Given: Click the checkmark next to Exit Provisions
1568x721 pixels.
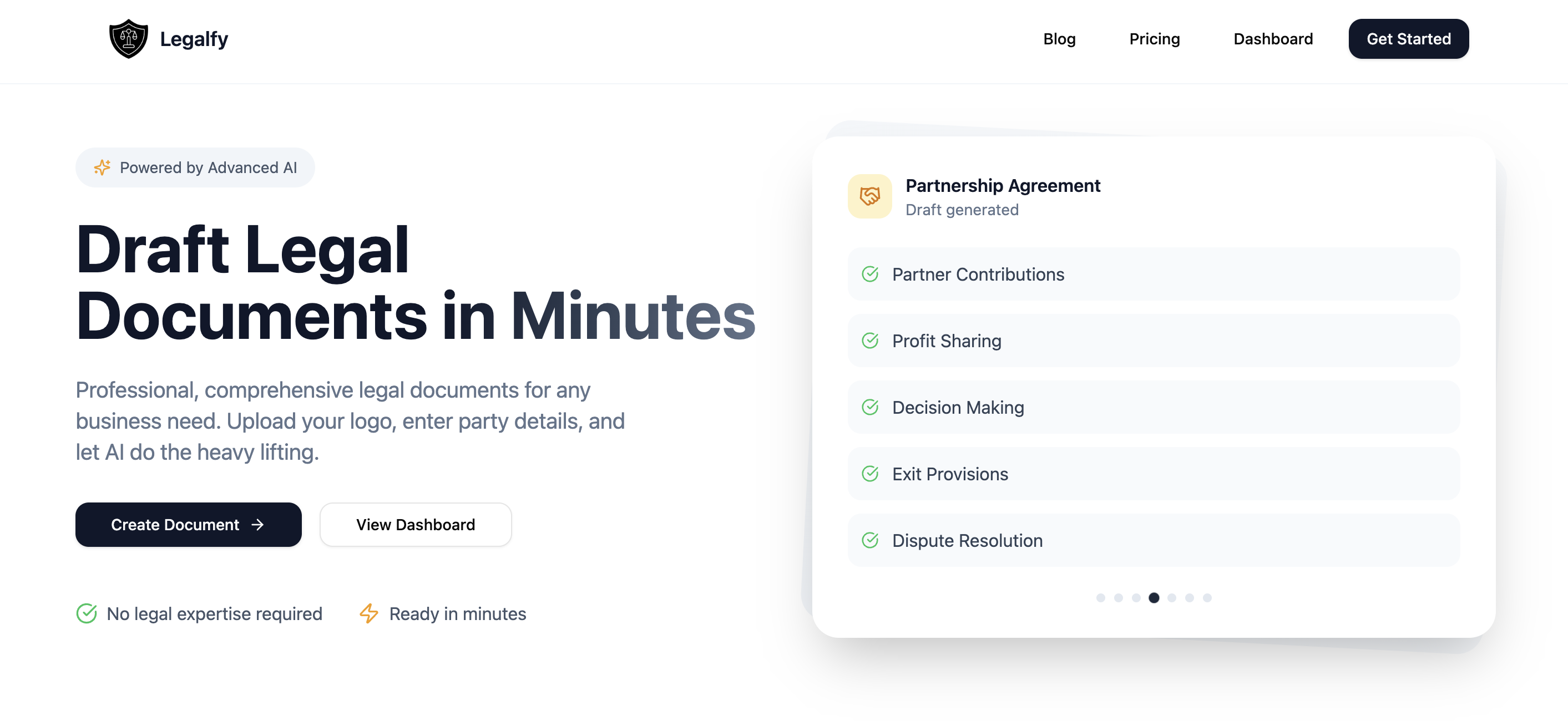Looking at the screenshot, I should click(x=870, y=474).
